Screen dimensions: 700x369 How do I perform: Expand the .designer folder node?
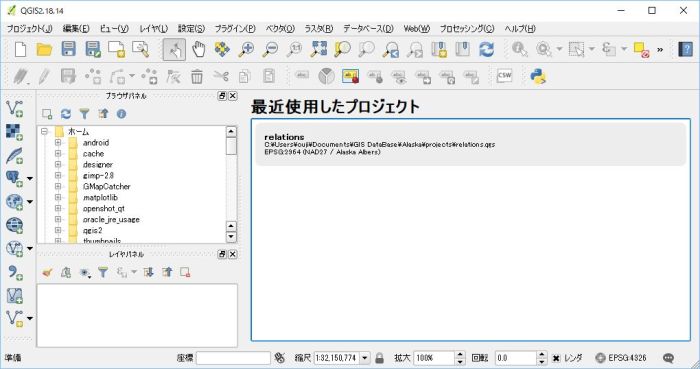[58, 164]
